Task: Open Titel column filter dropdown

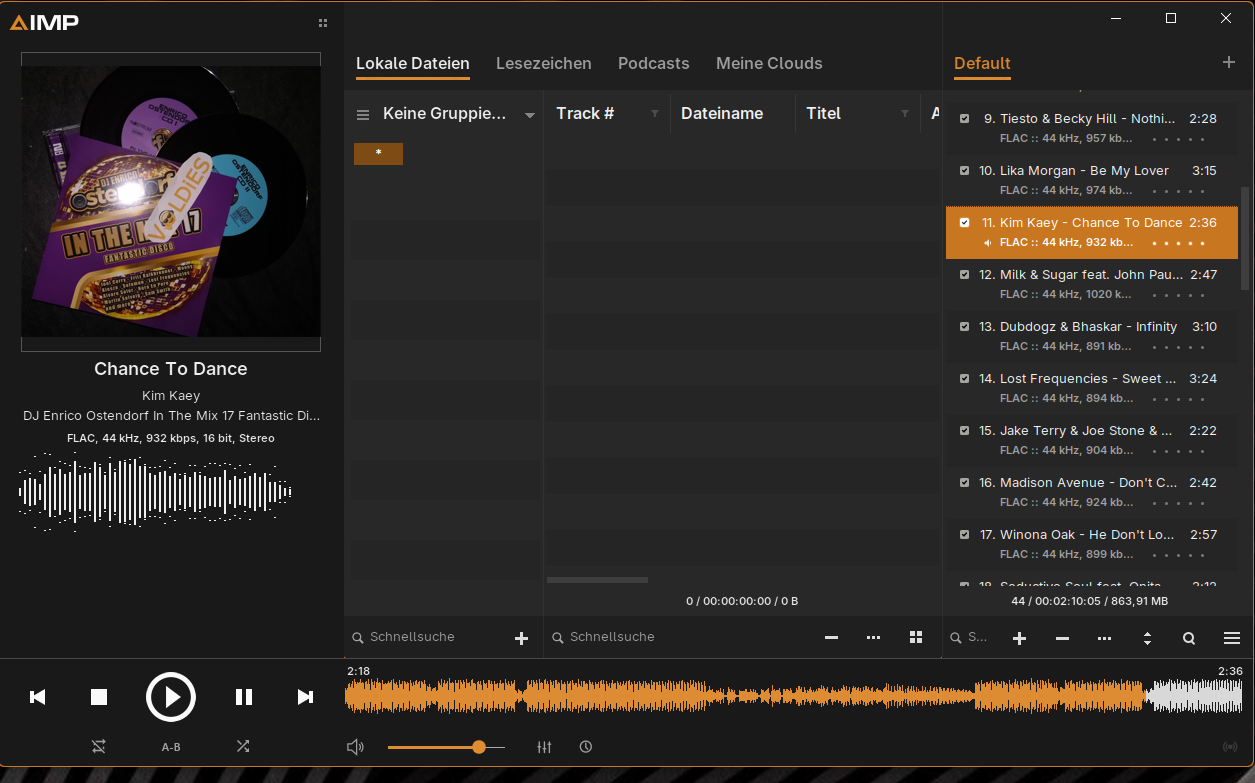Action: coord(905,114)
